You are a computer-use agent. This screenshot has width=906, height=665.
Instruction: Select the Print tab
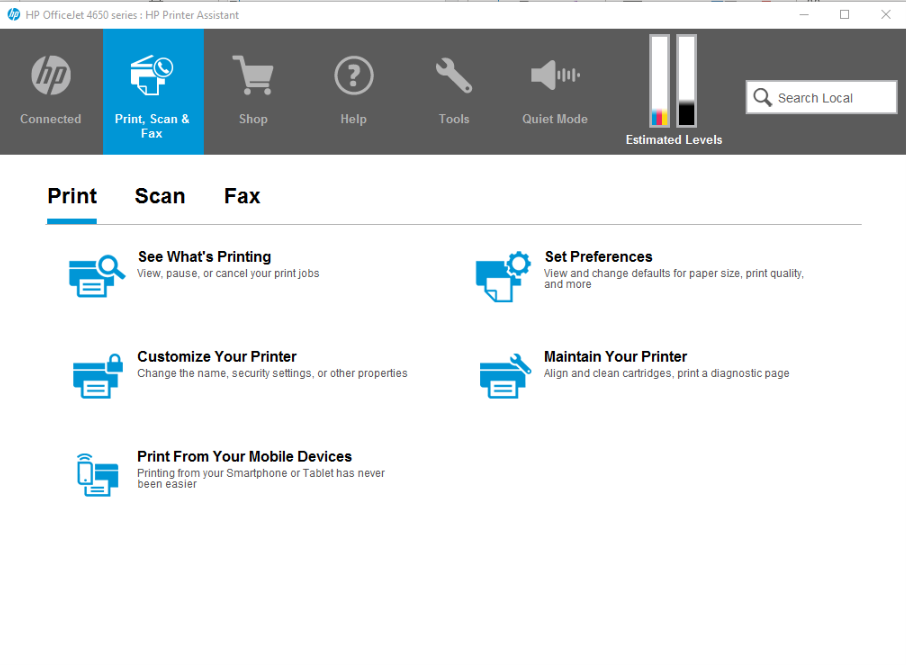[71, 197]
